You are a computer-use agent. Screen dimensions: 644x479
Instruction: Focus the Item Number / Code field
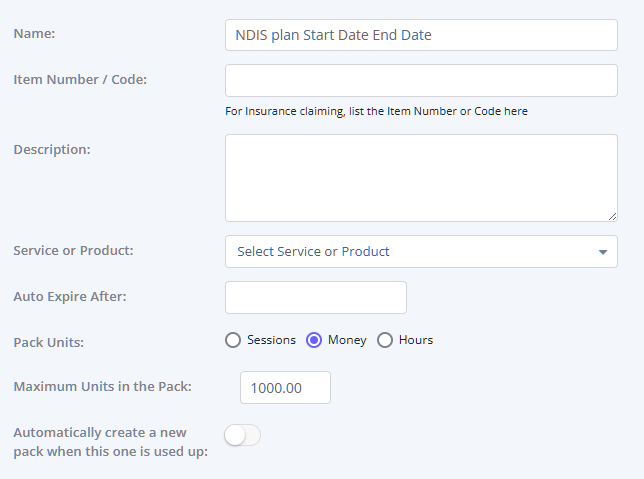(420, 81)
